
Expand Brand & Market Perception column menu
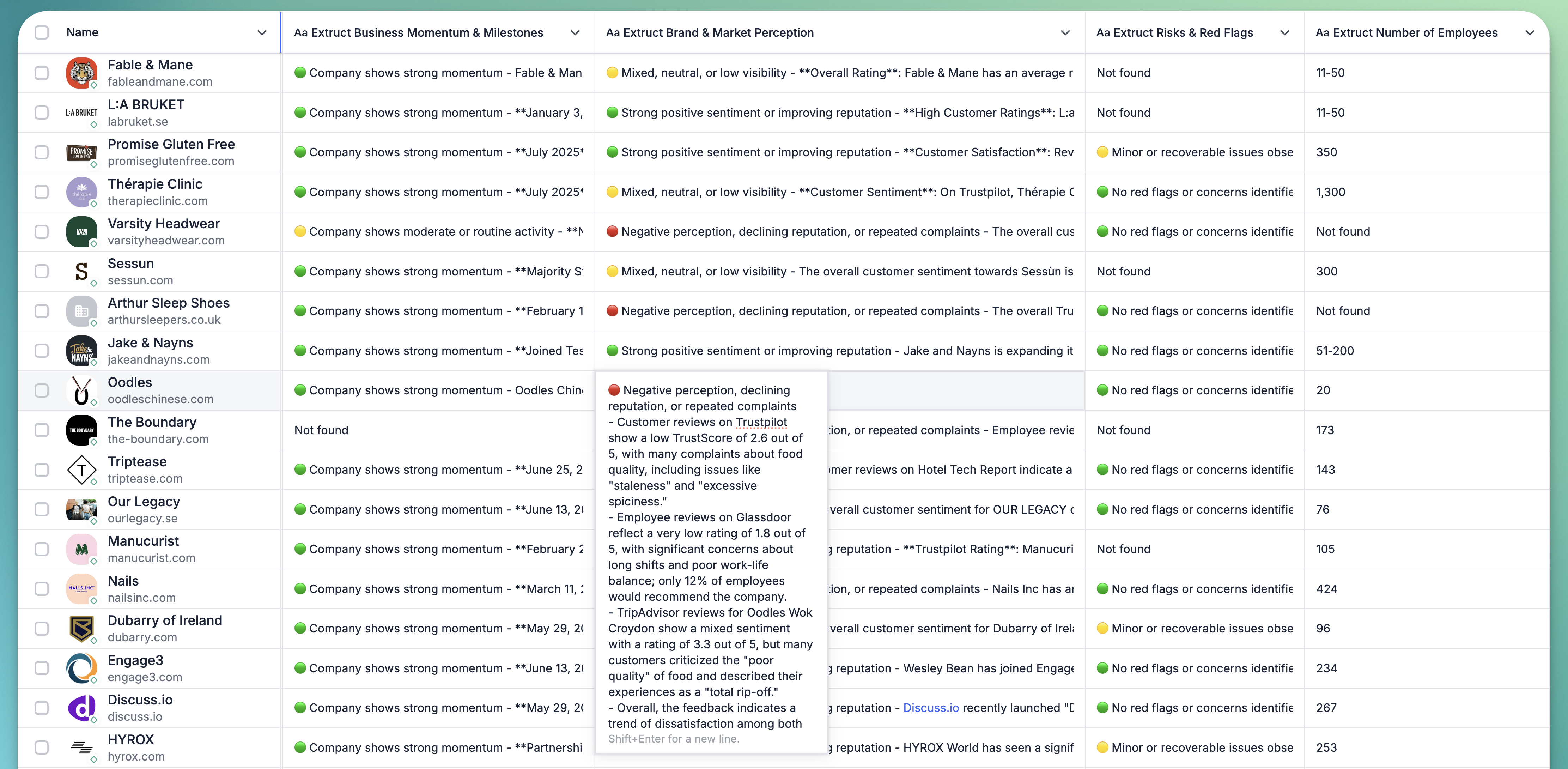coord(1065,33)
